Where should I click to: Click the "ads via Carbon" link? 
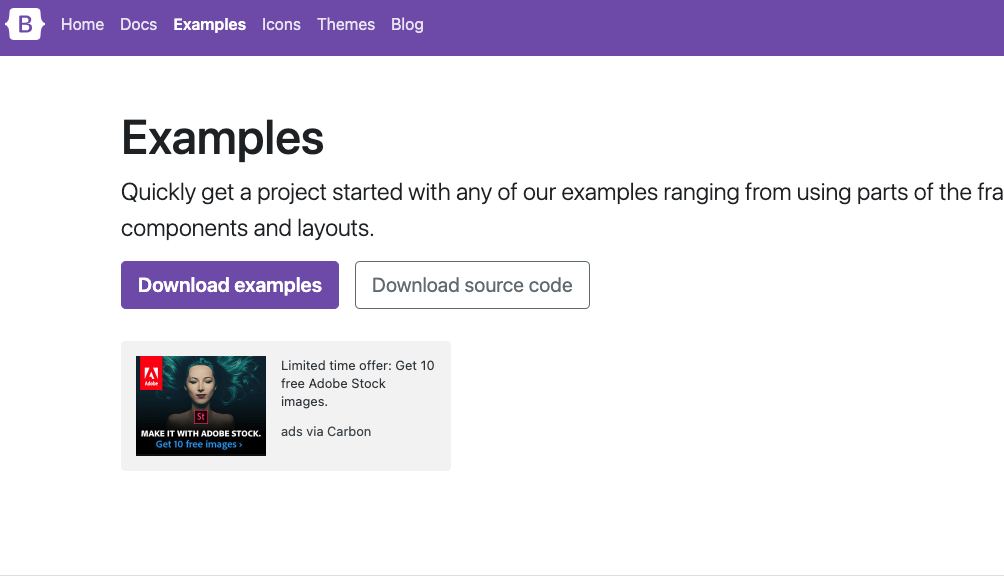[x=326, y=431]
